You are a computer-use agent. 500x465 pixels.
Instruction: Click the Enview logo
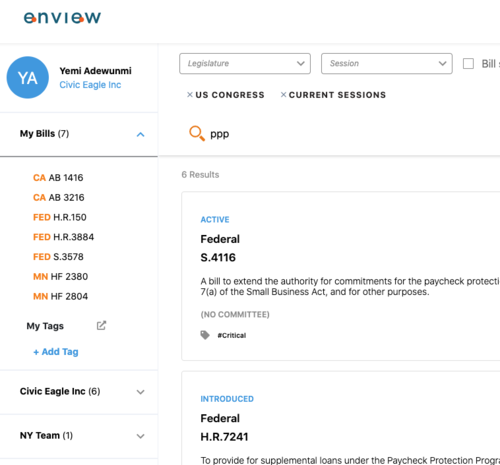coord(62,18)
